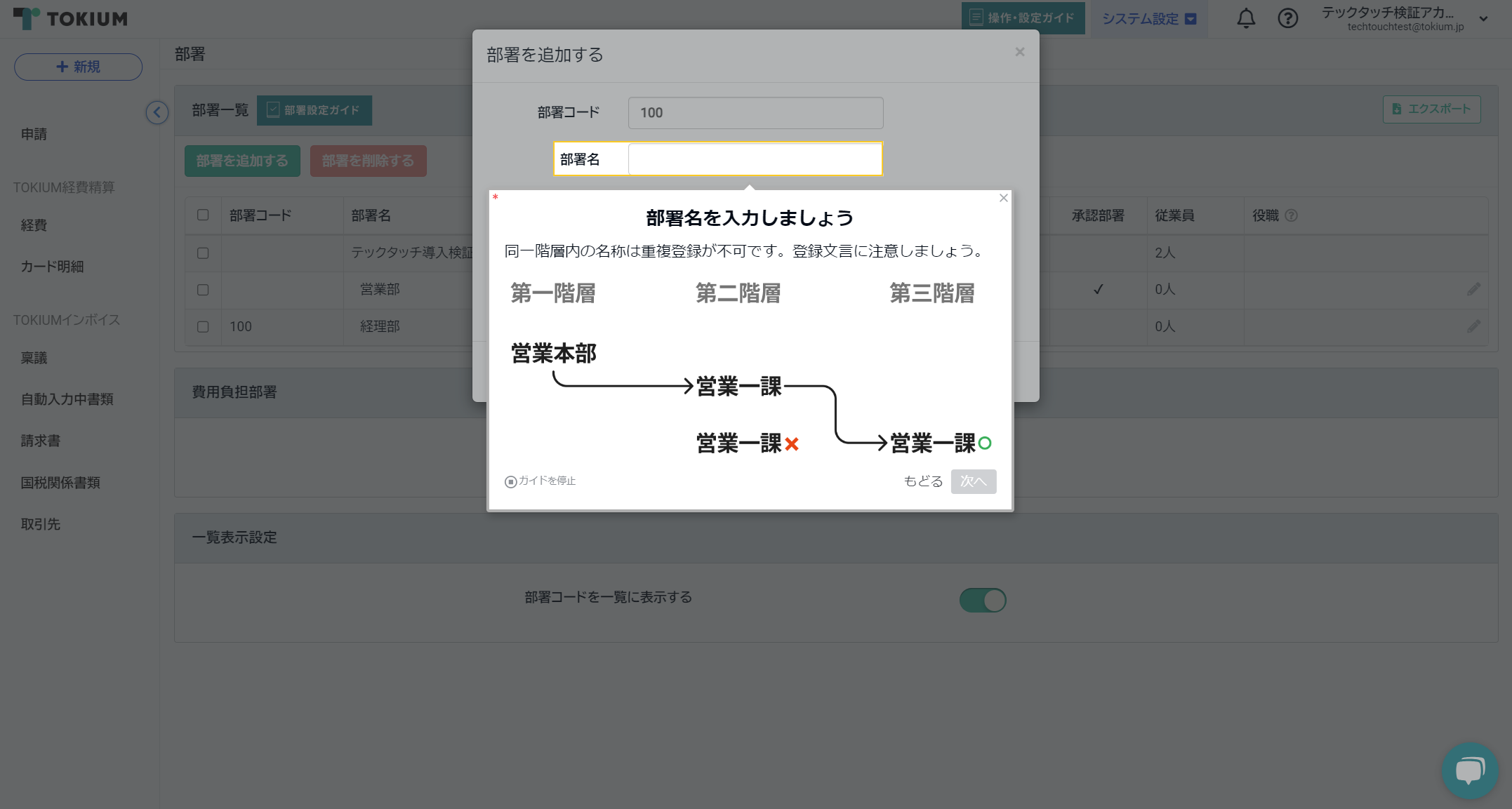The image size is (1512, 809).
Task: Open the 請求書 sidebar menu item
Action: [40, 441]
